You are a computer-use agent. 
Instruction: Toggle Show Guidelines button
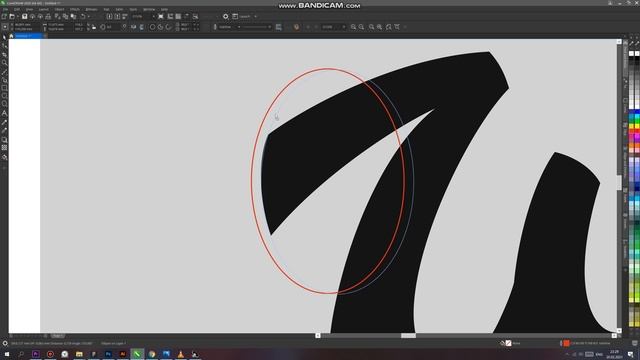(187, 16)
